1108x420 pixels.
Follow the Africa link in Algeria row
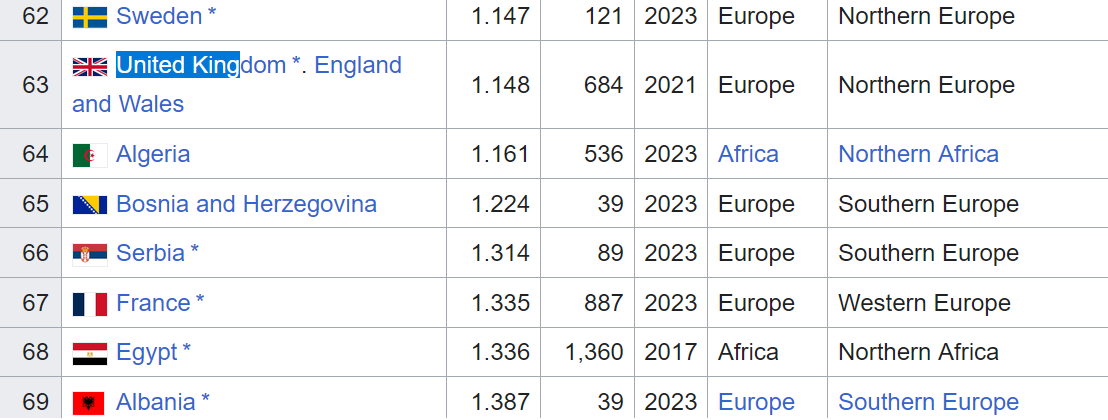[748, 154]
